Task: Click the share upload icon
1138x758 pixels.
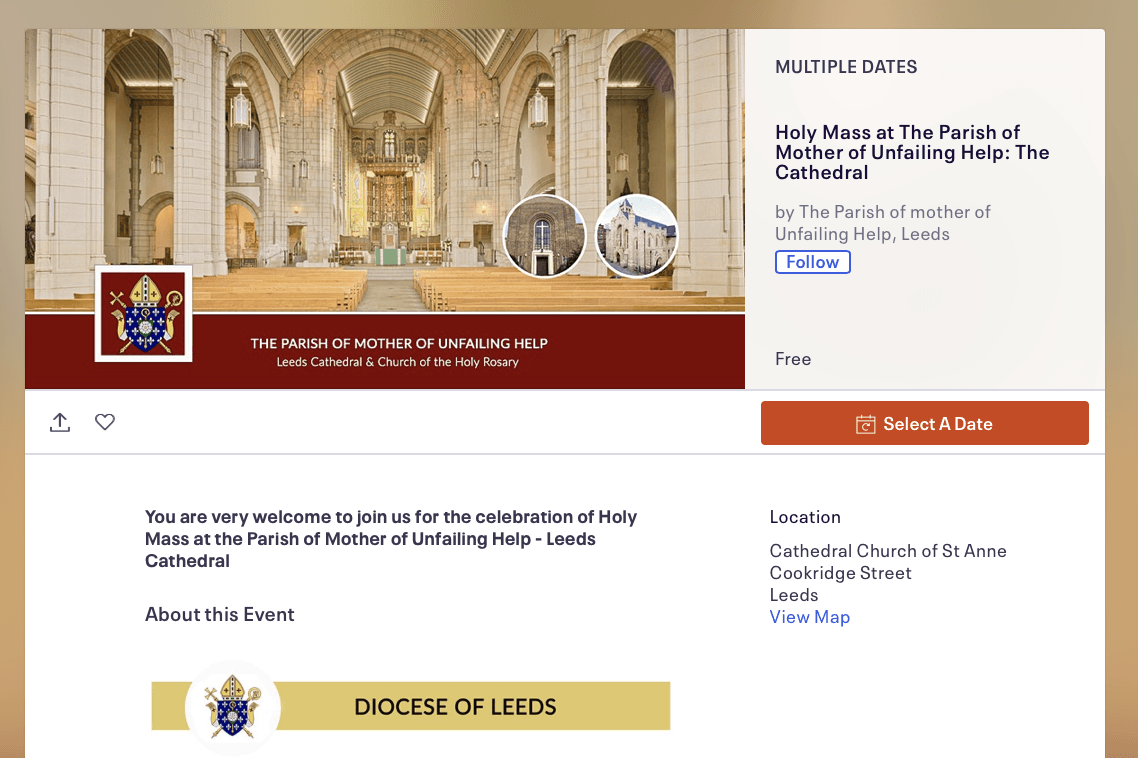Action: tap(60, 423)
